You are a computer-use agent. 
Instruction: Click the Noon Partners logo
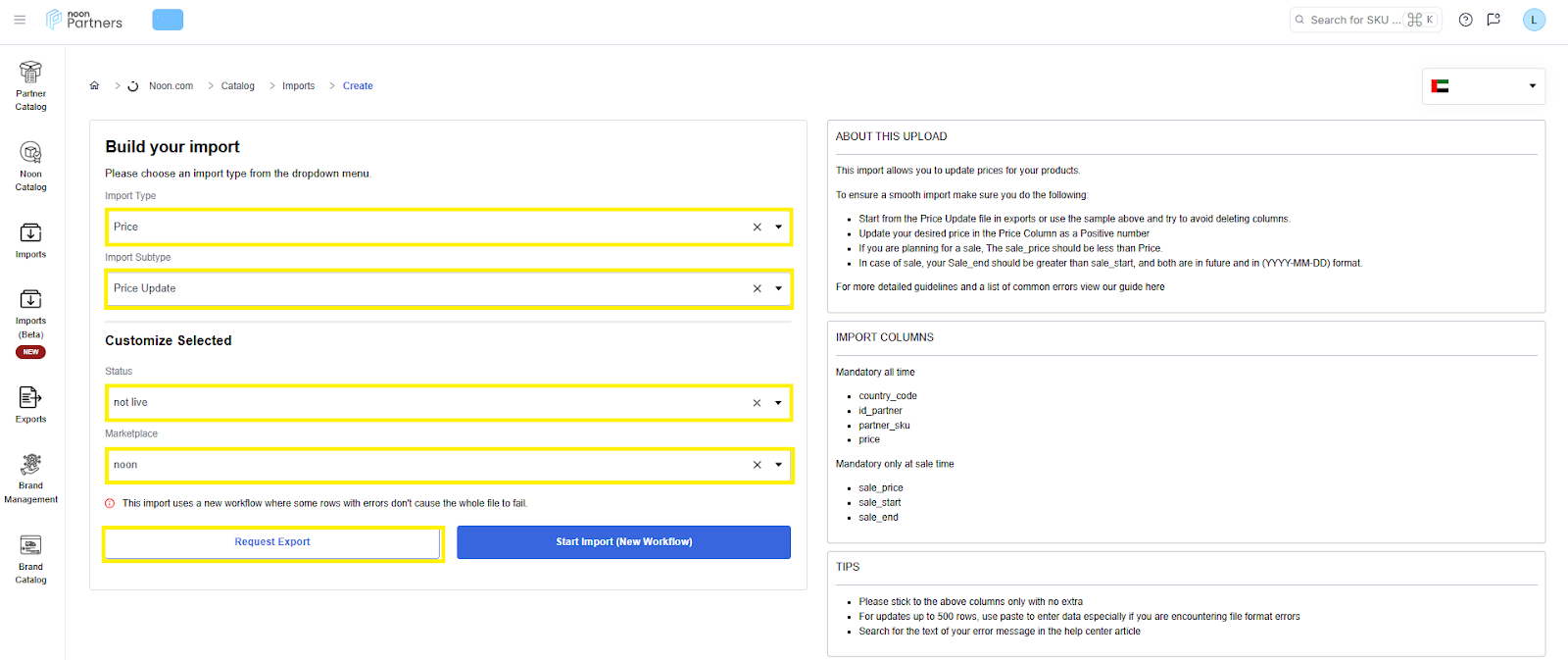(x=84, y=20)
